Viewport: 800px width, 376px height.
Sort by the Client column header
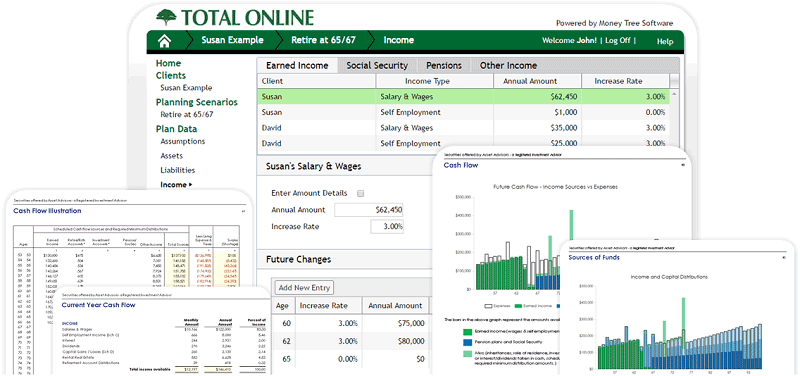tap(316, 81)
